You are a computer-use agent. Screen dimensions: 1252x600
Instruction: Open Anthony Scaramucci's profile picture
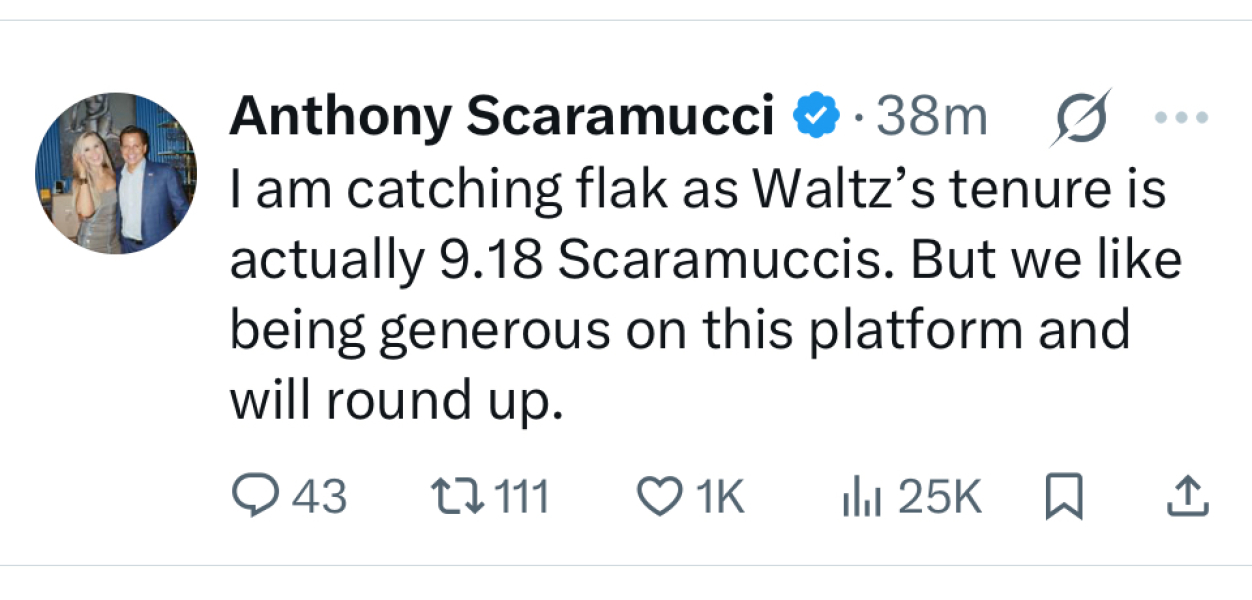point(120,172)
